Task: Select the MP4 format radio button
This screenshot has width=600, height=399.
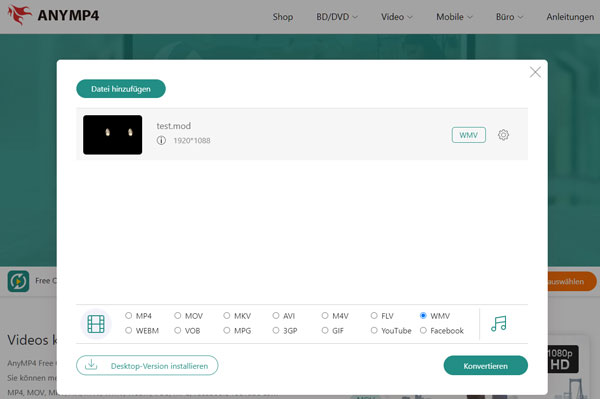Action: [x=129, y=316]
